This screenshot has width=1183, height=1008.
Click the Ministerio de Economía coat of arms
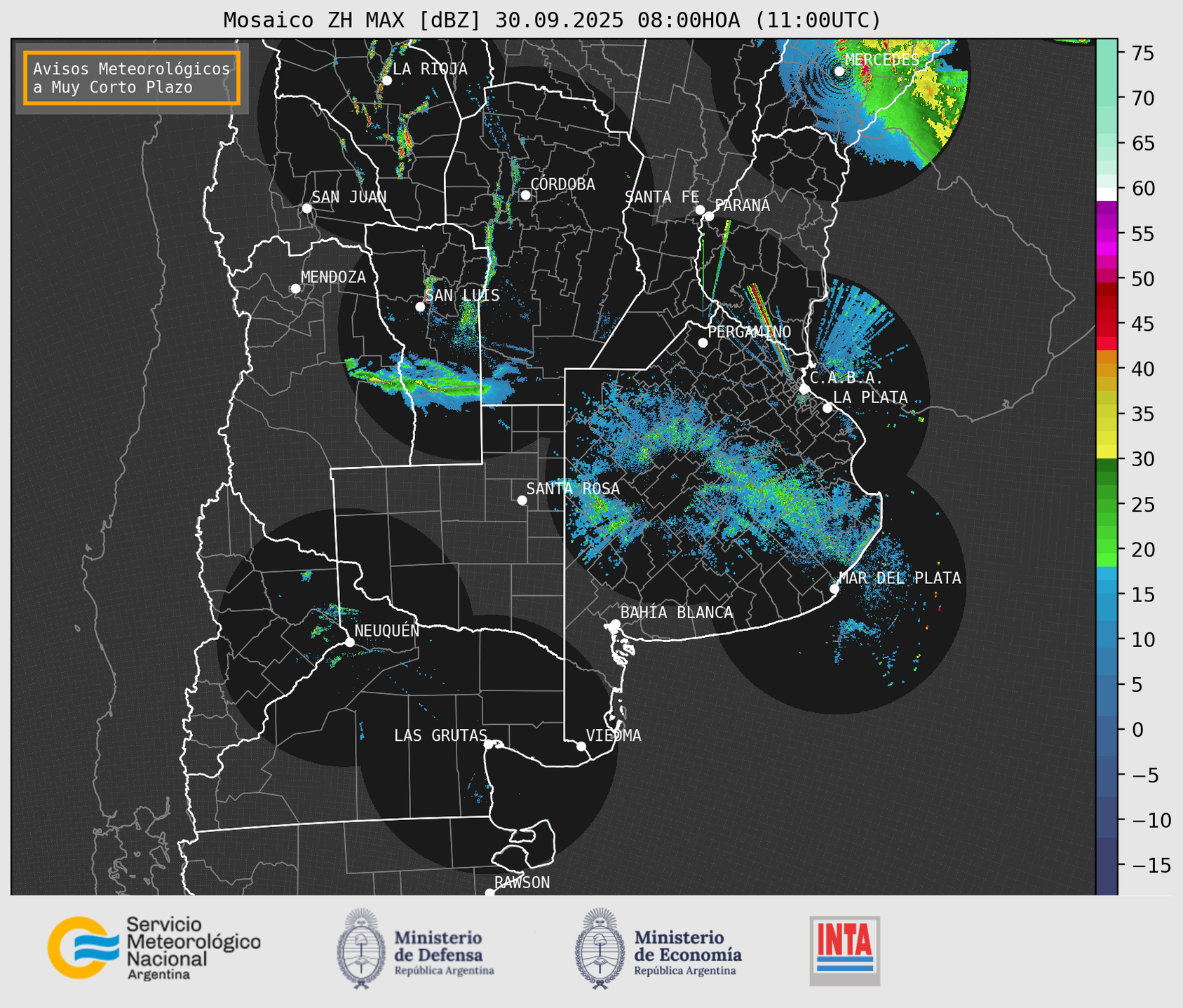(600, 948)
